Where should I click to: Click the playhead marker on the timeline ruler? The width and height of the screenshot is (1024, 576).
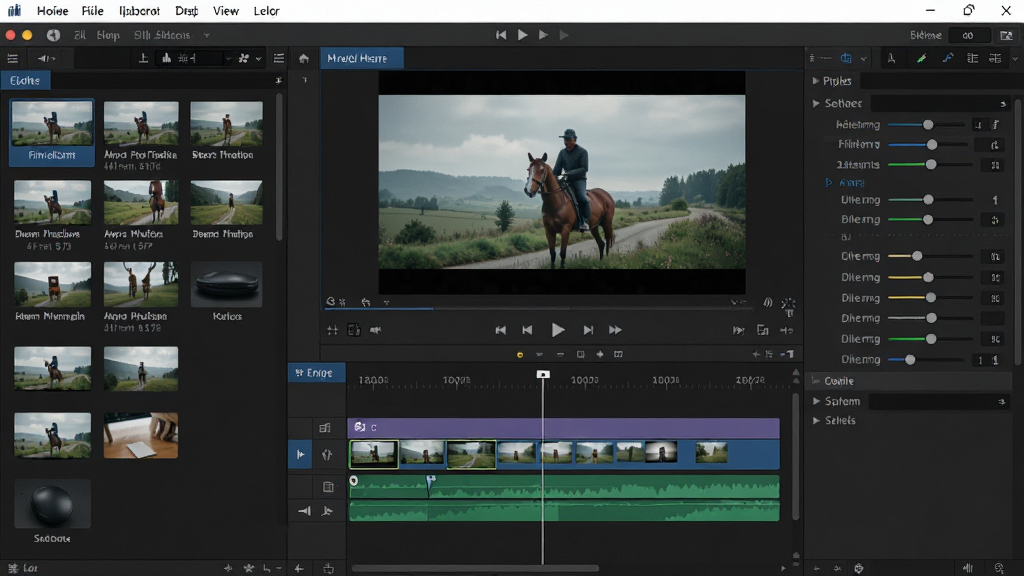point(543,374)
